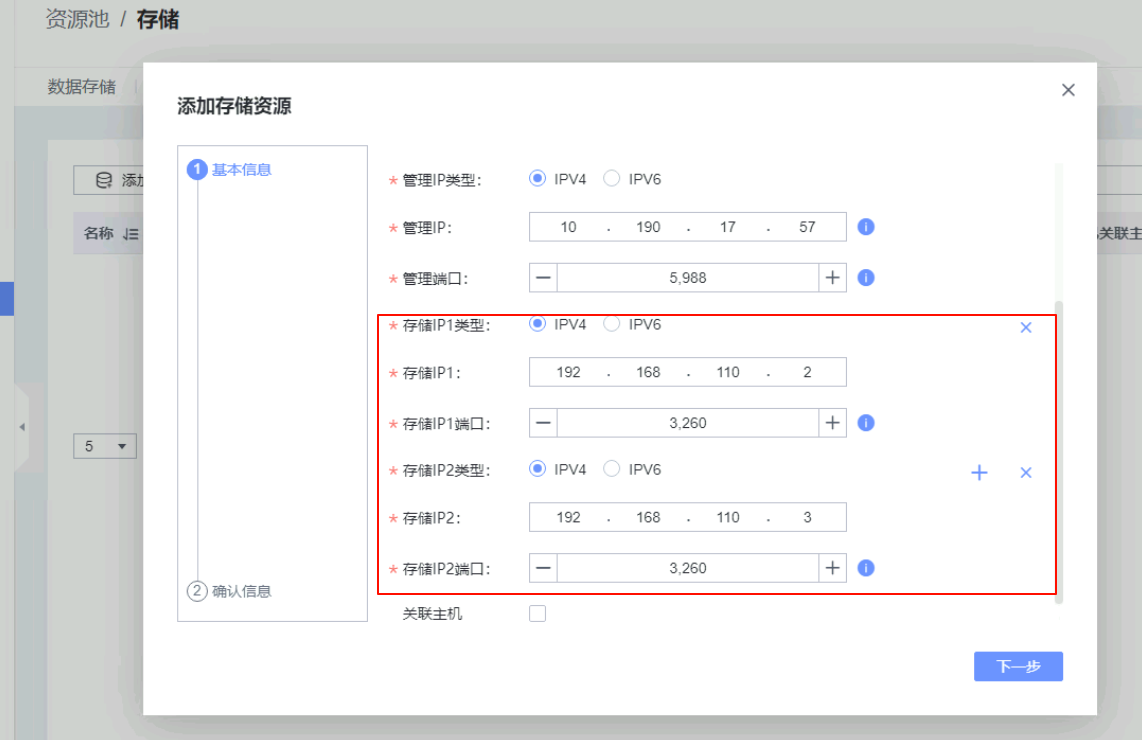Add another storage IP with plus icon
This screenshot has width=1142, height=740.
(979, 473)
